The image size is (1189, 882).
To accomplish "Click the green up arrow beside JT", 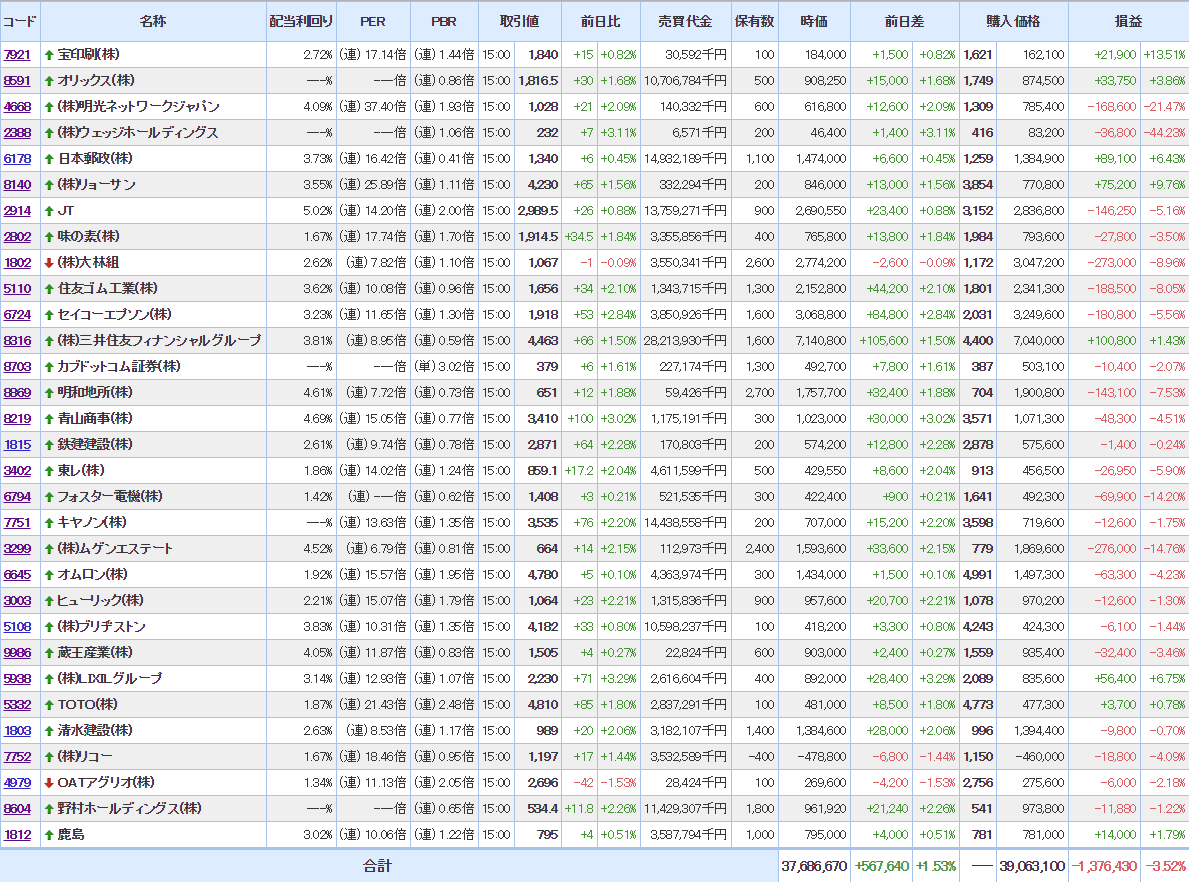I will [x=49, y=211].
